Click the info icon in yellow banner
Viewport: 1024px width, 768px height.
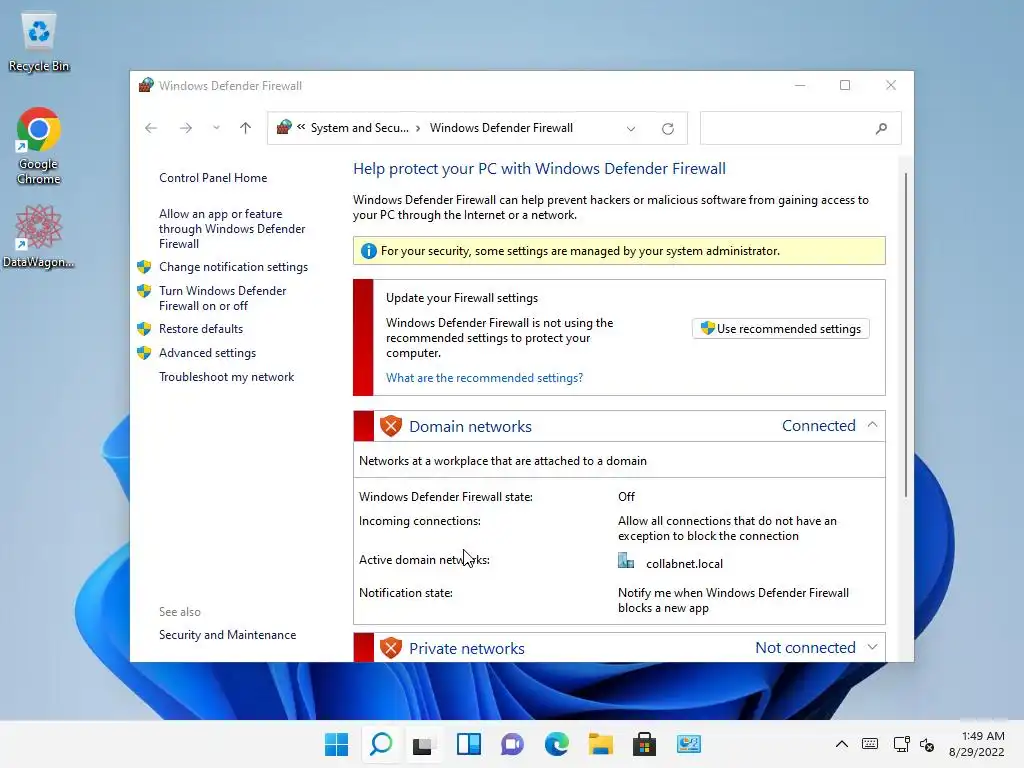(368, 251)
